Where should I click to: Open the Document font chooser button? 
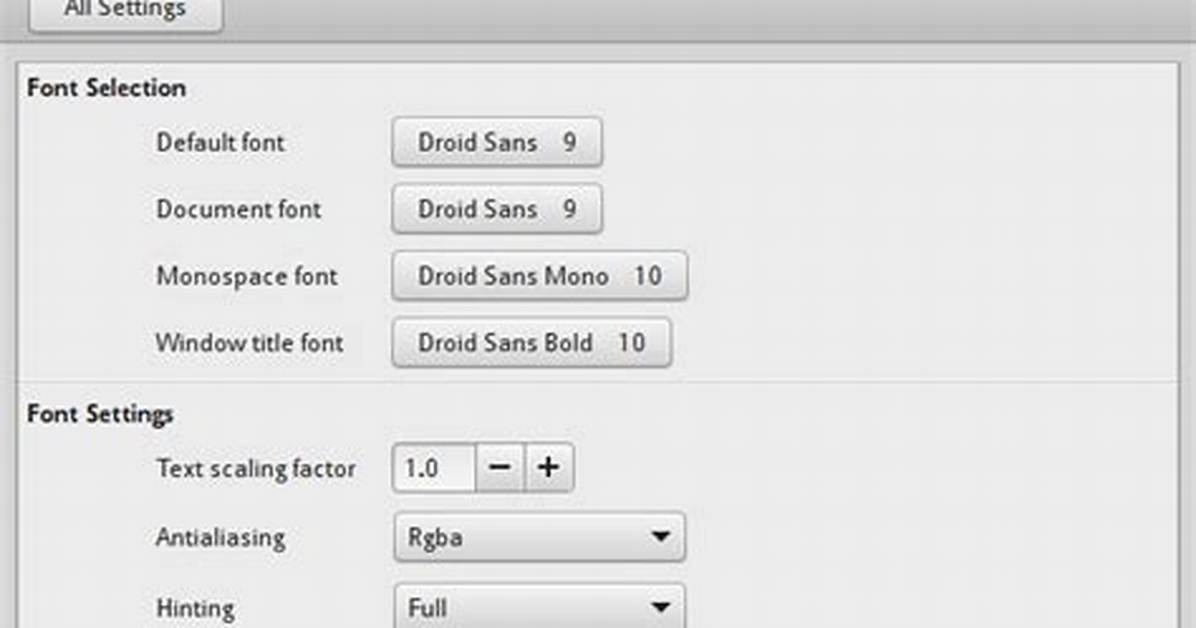tap(497, 209)
